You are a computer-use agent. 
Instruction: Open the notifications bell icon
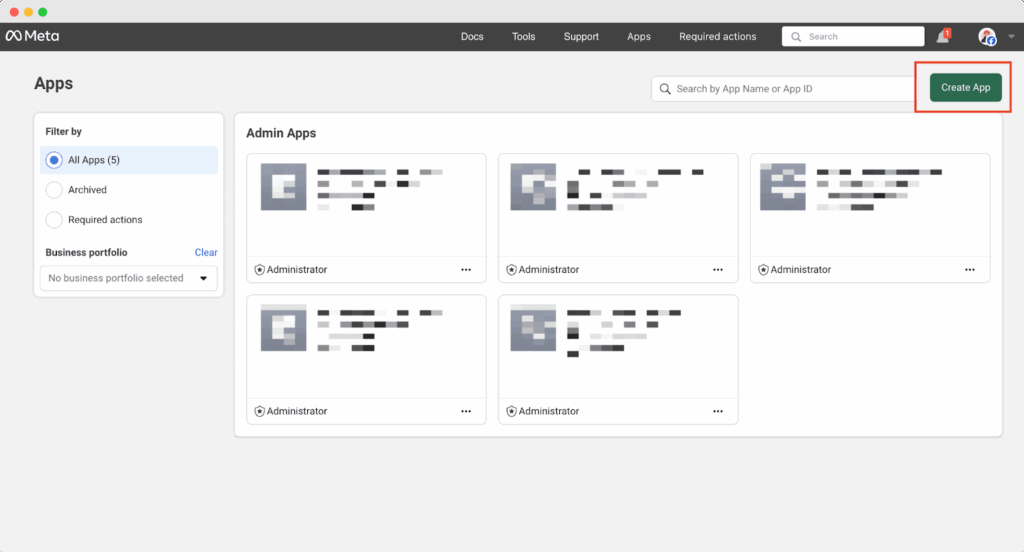pyautogui.click(x=942, y=37)
